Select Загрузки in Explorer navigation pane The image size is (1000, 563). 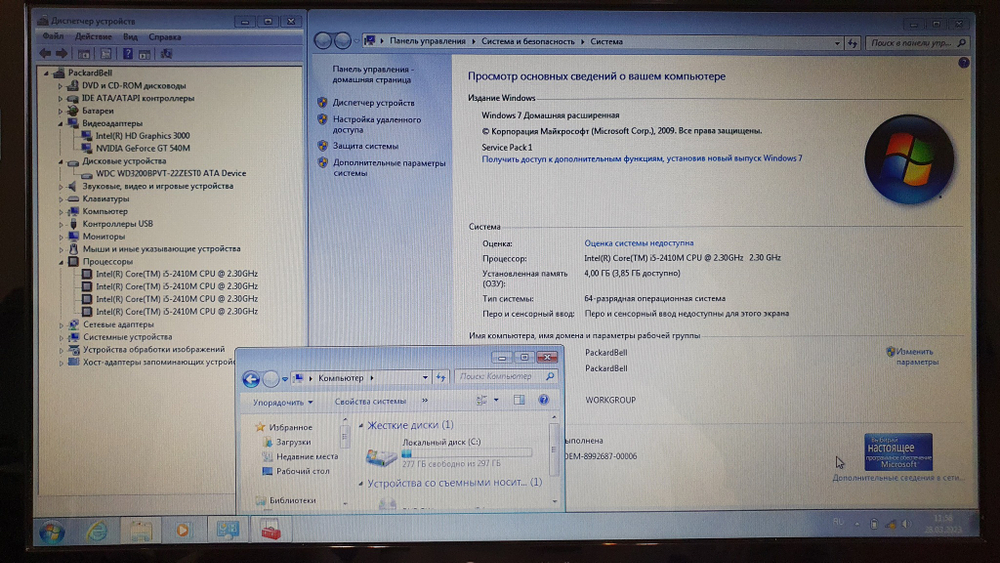point(293,442)
